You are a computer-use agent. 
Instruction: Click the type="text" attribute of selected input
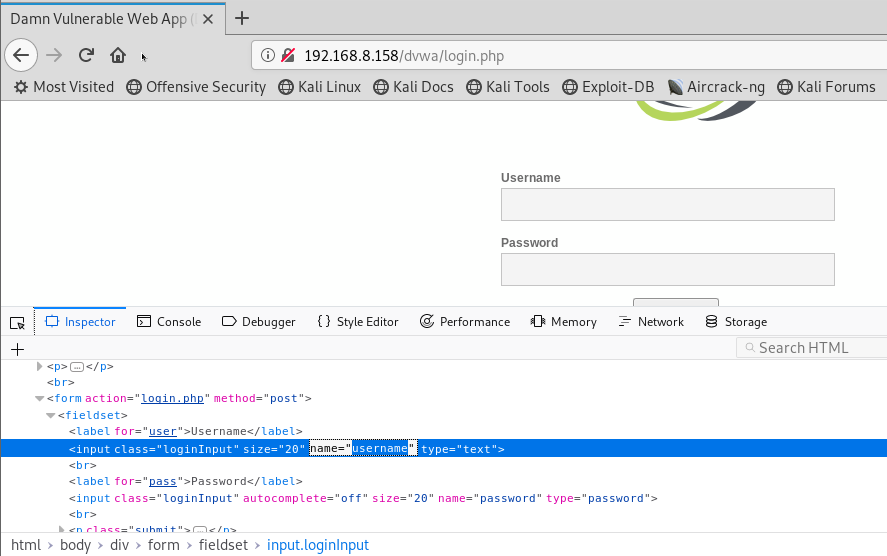coord(459,449)
